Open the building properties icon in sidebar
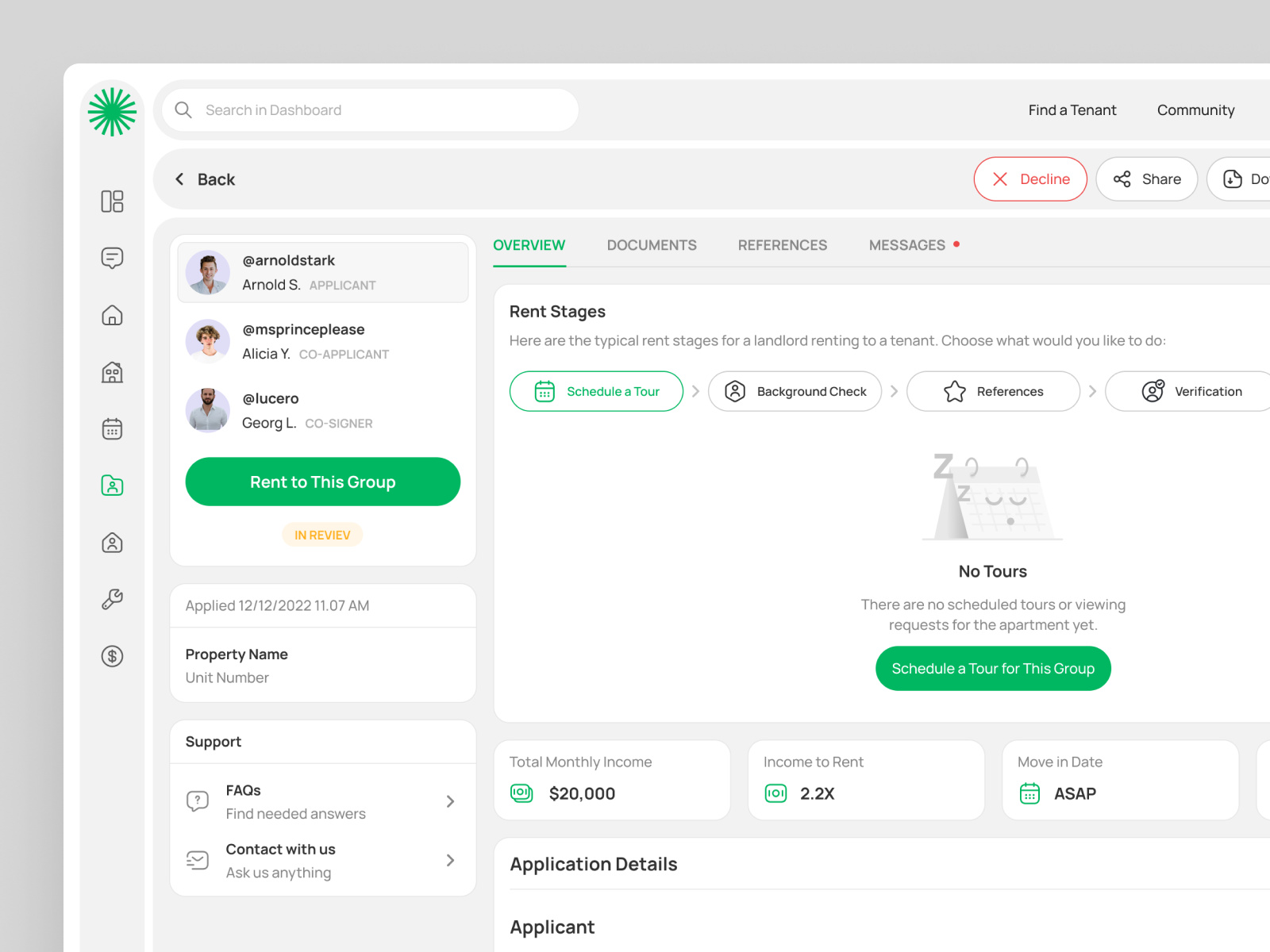The width and height of the screenshot is (1270, 952). point(112,371)
